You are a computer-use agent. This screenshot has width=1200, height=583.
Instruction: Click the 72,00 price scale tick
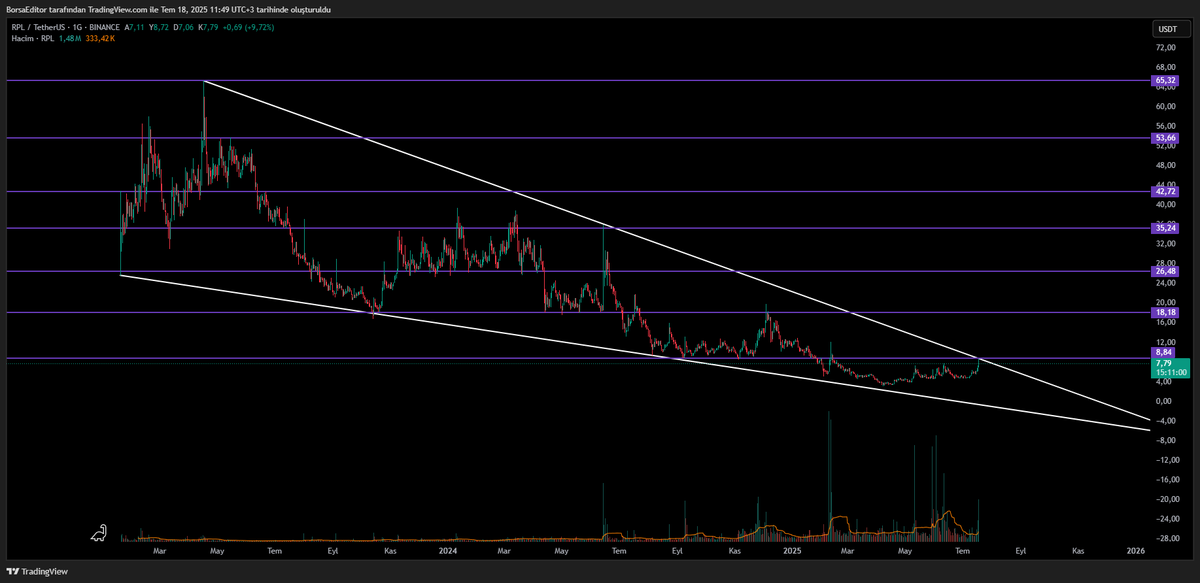pyautogui.click(x=1164, y=48)
